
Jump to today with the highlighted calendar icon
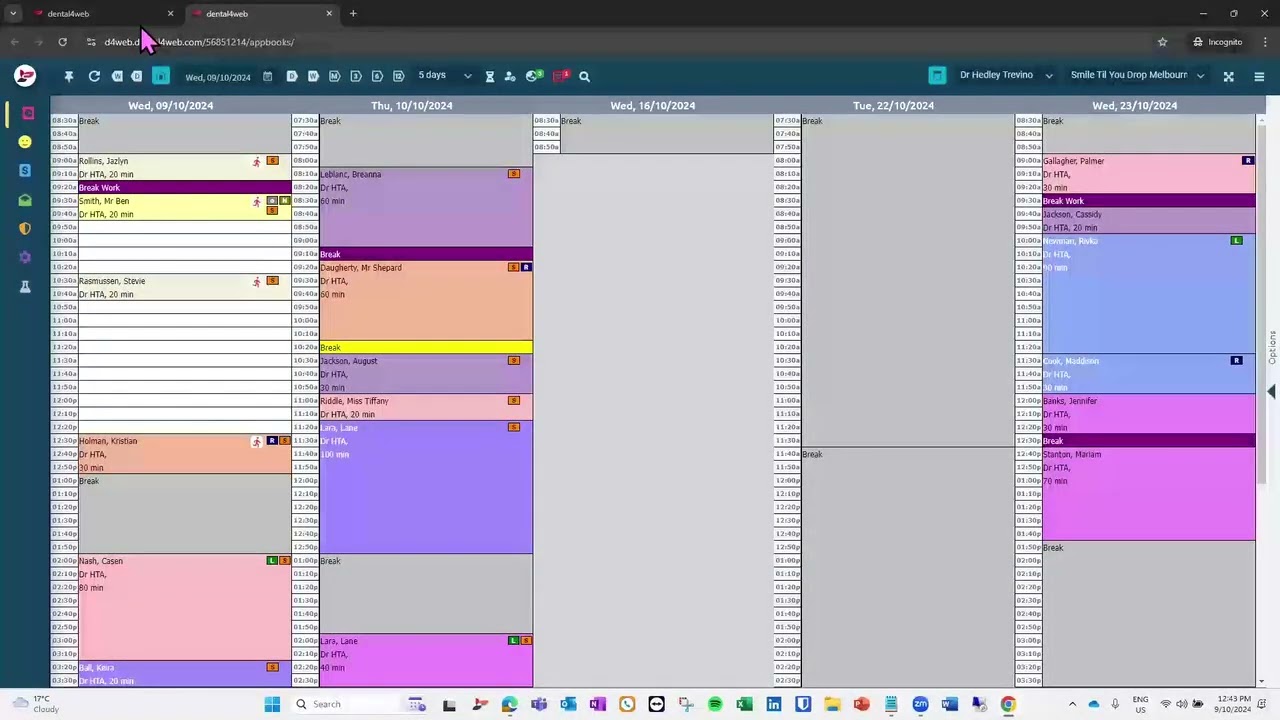[x=161, y=76]
